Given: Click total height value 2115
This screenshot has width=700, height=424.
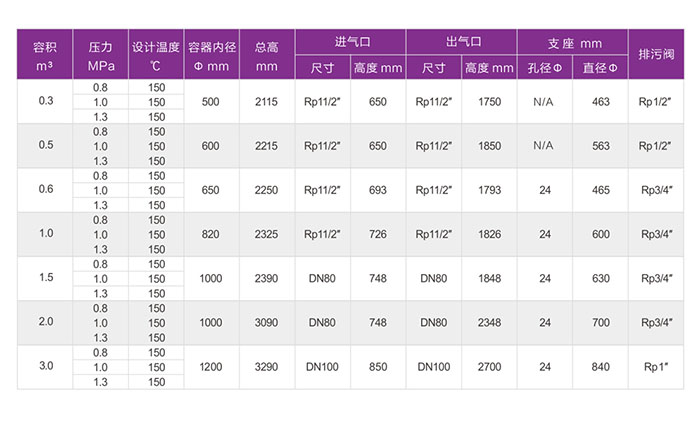Looking at the screenshot, I should click(267, 102).
